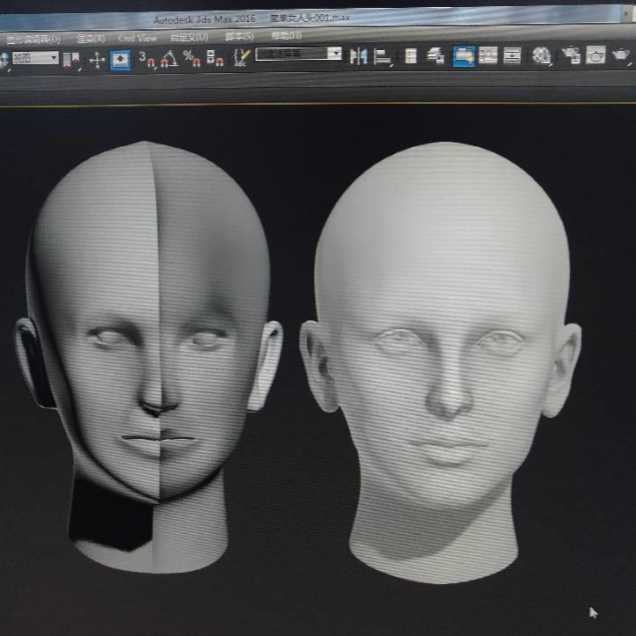Toggle the Spinner Snap button
This screenshot has height=636, width=636.
[215, 58]
